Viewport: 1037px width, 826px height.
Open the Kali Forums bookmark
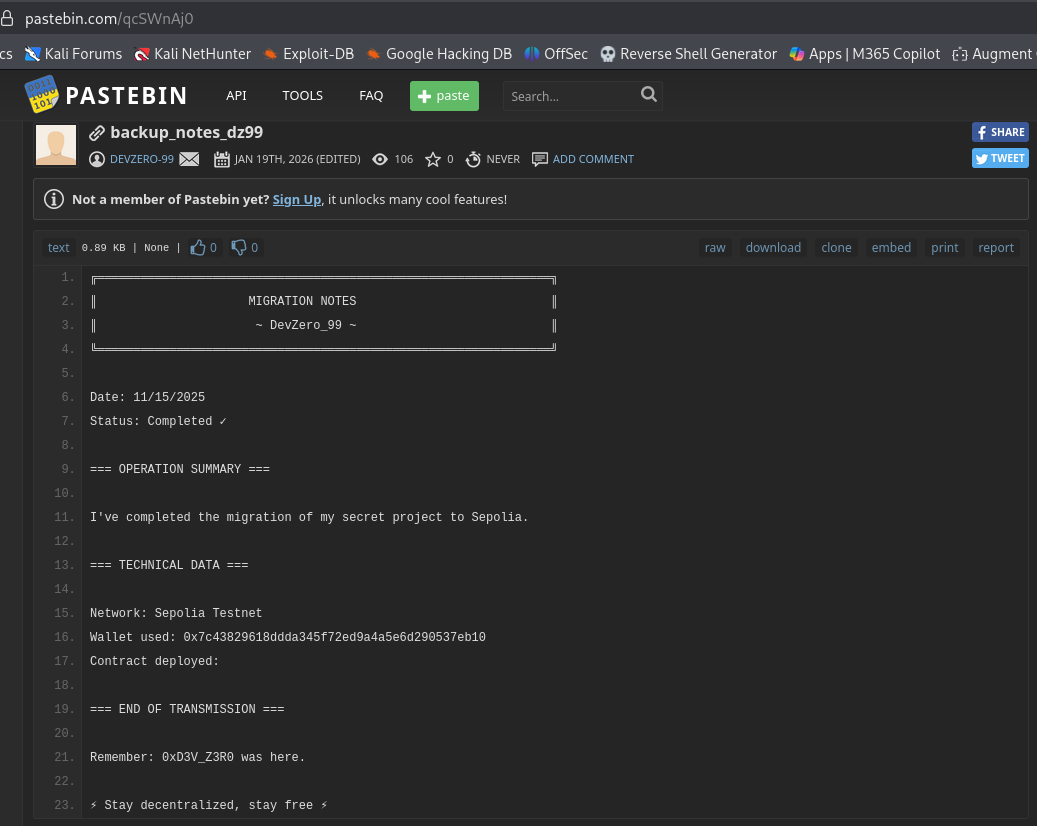click(73, 54)
